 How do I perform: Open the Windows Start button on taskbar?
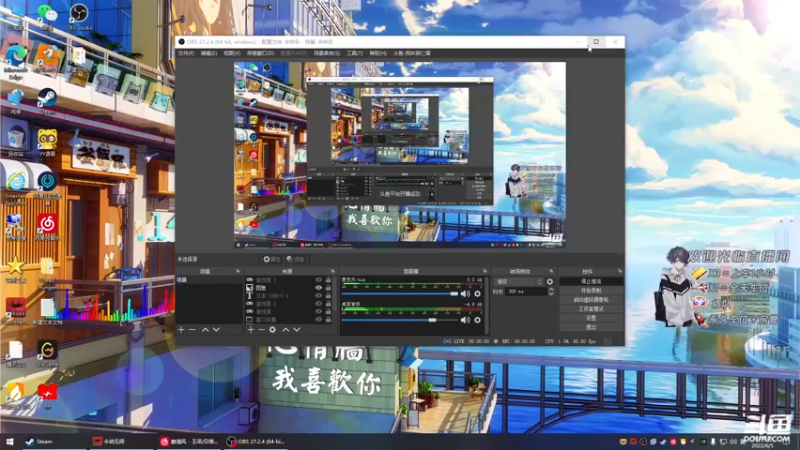pyautogui.click(x=9, y=441)
